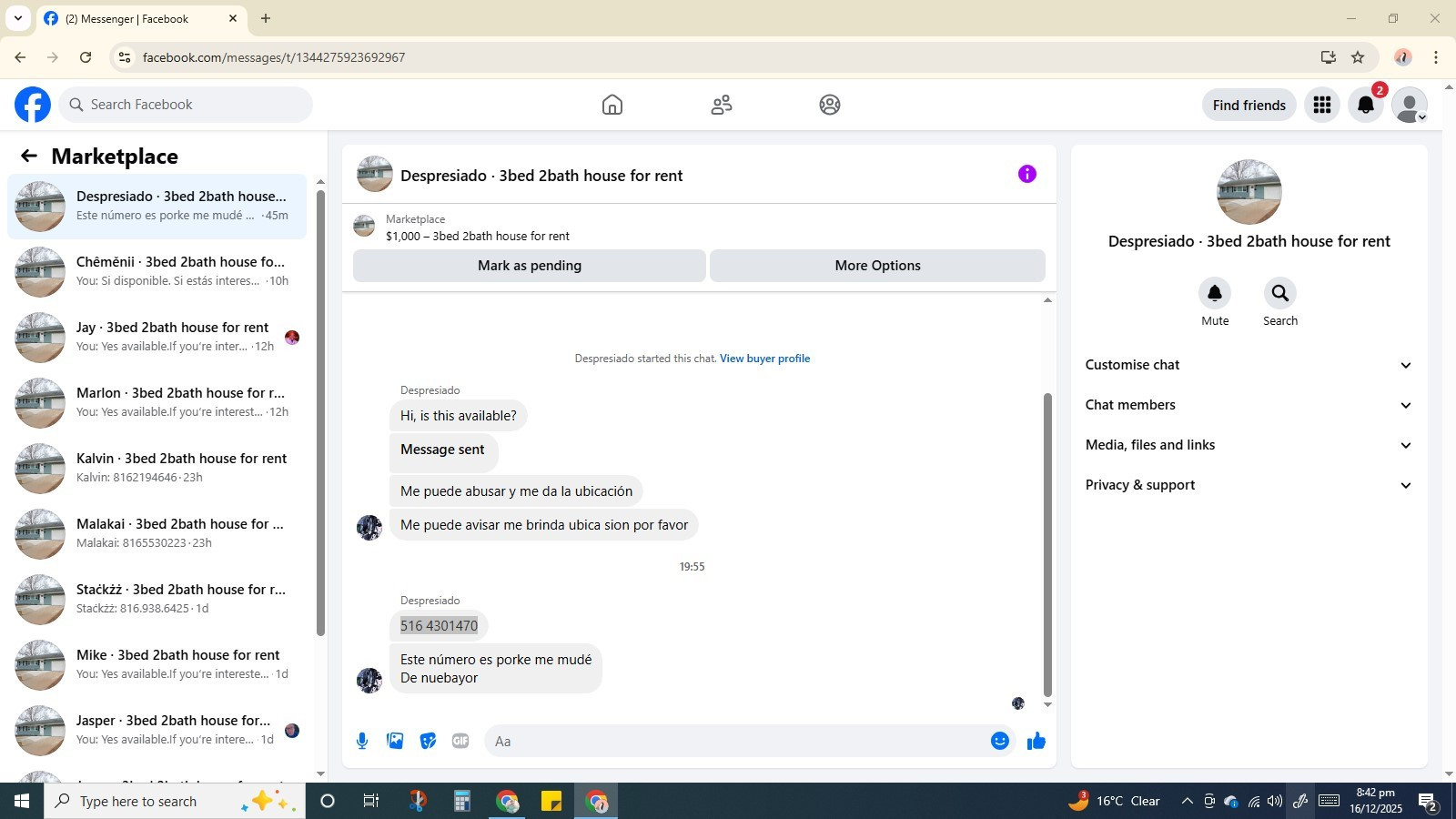1456x819 pixels.
Task: Open Task View in taskbar
Action: 370,801
